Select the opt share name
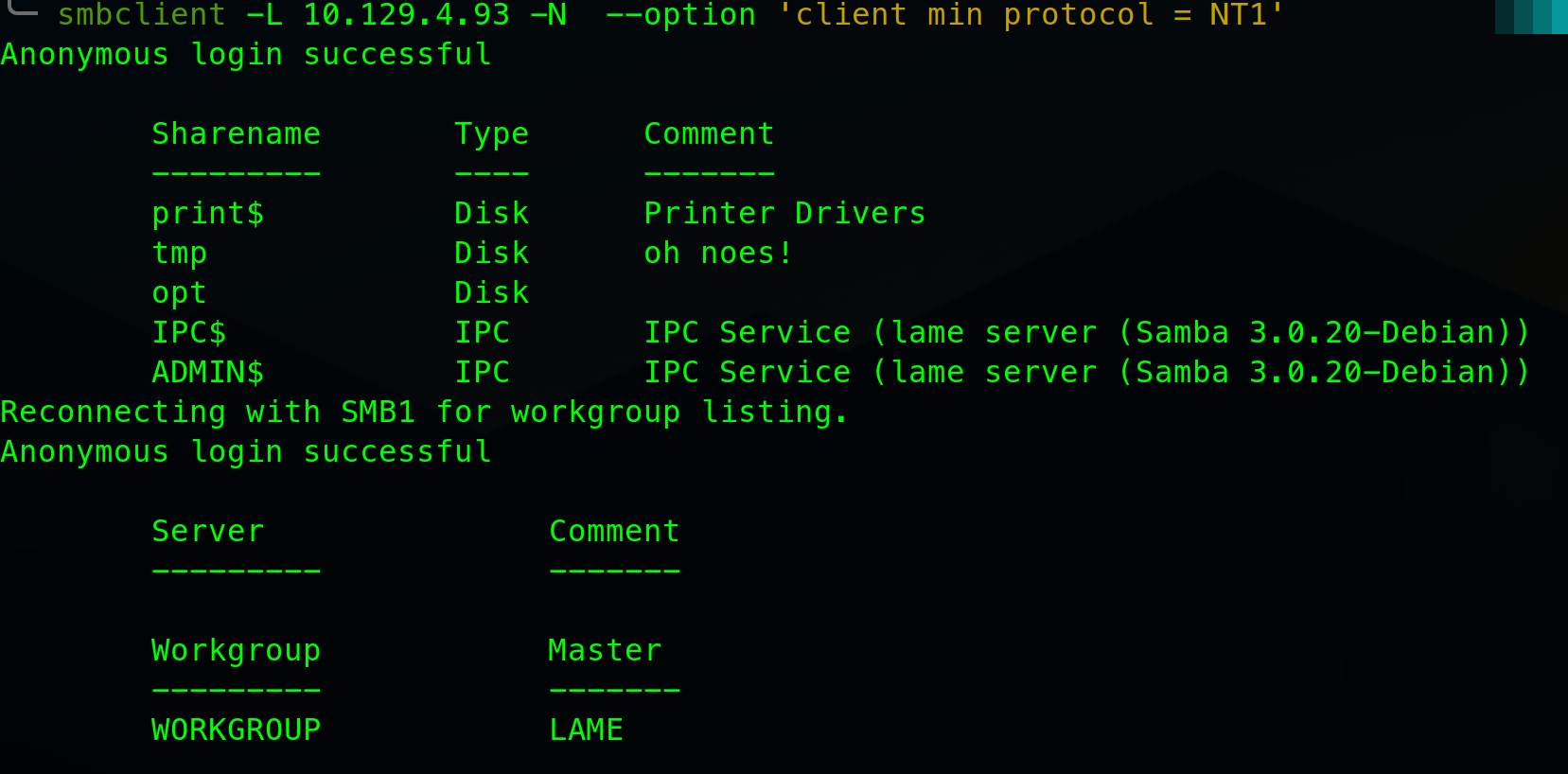Viewport: 1568px width, 774px height. (180, 293)
